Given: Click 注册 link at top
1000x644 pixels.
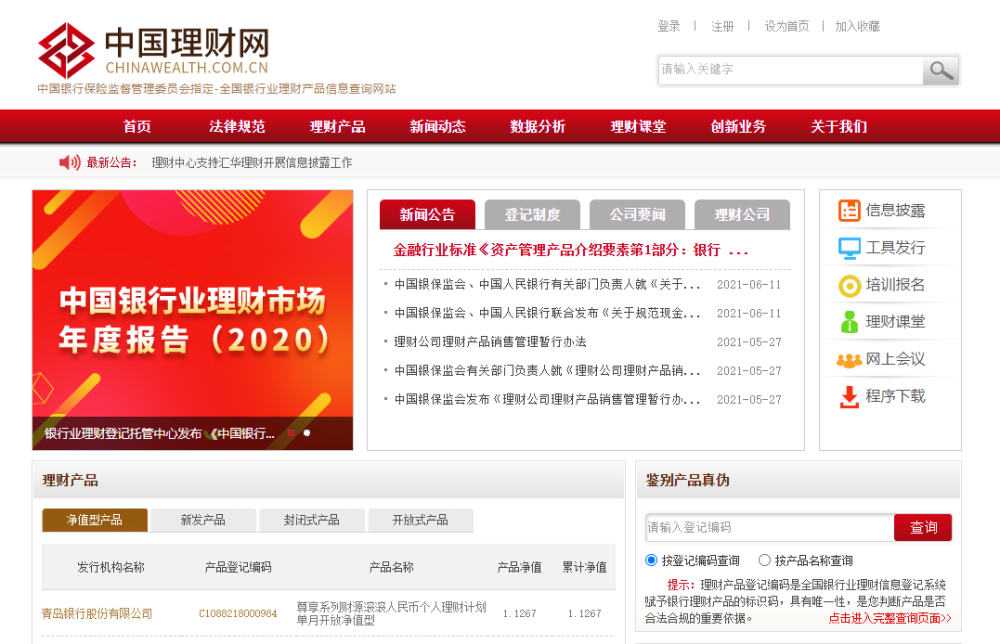Looking at the screenshot, I should [722, 26].
